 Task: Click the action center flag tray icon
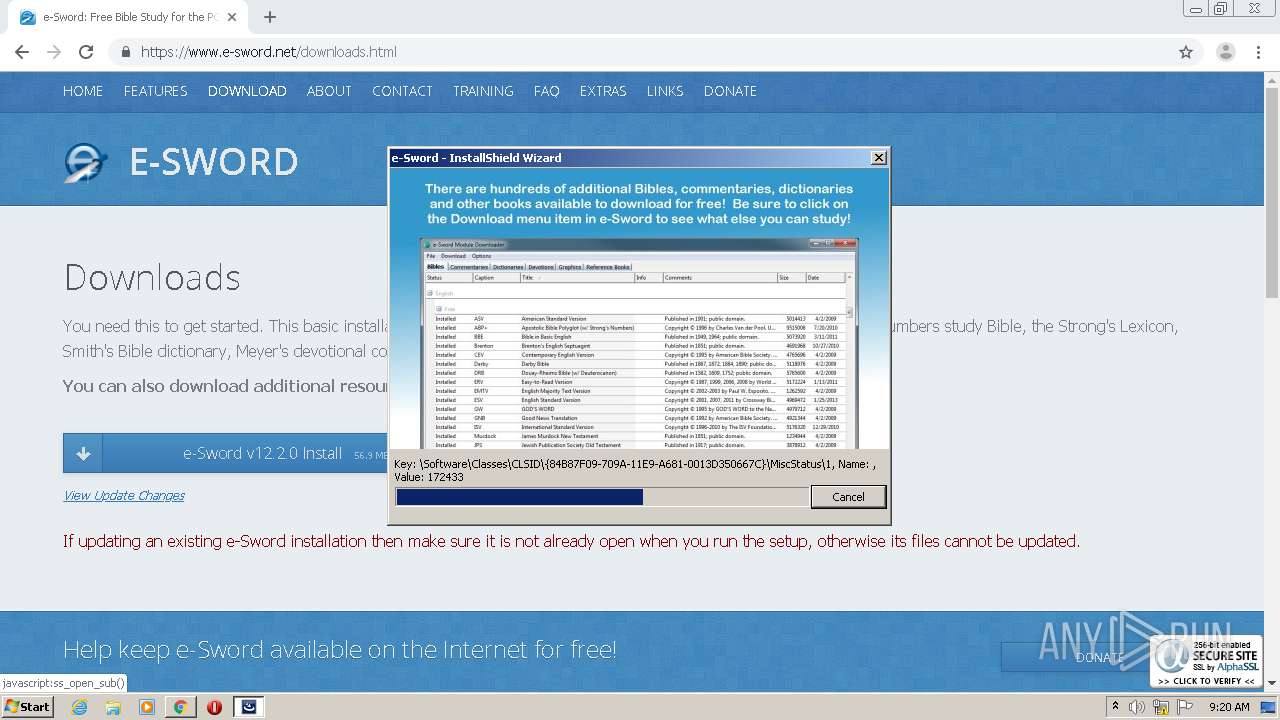(x=1185, y=707)
